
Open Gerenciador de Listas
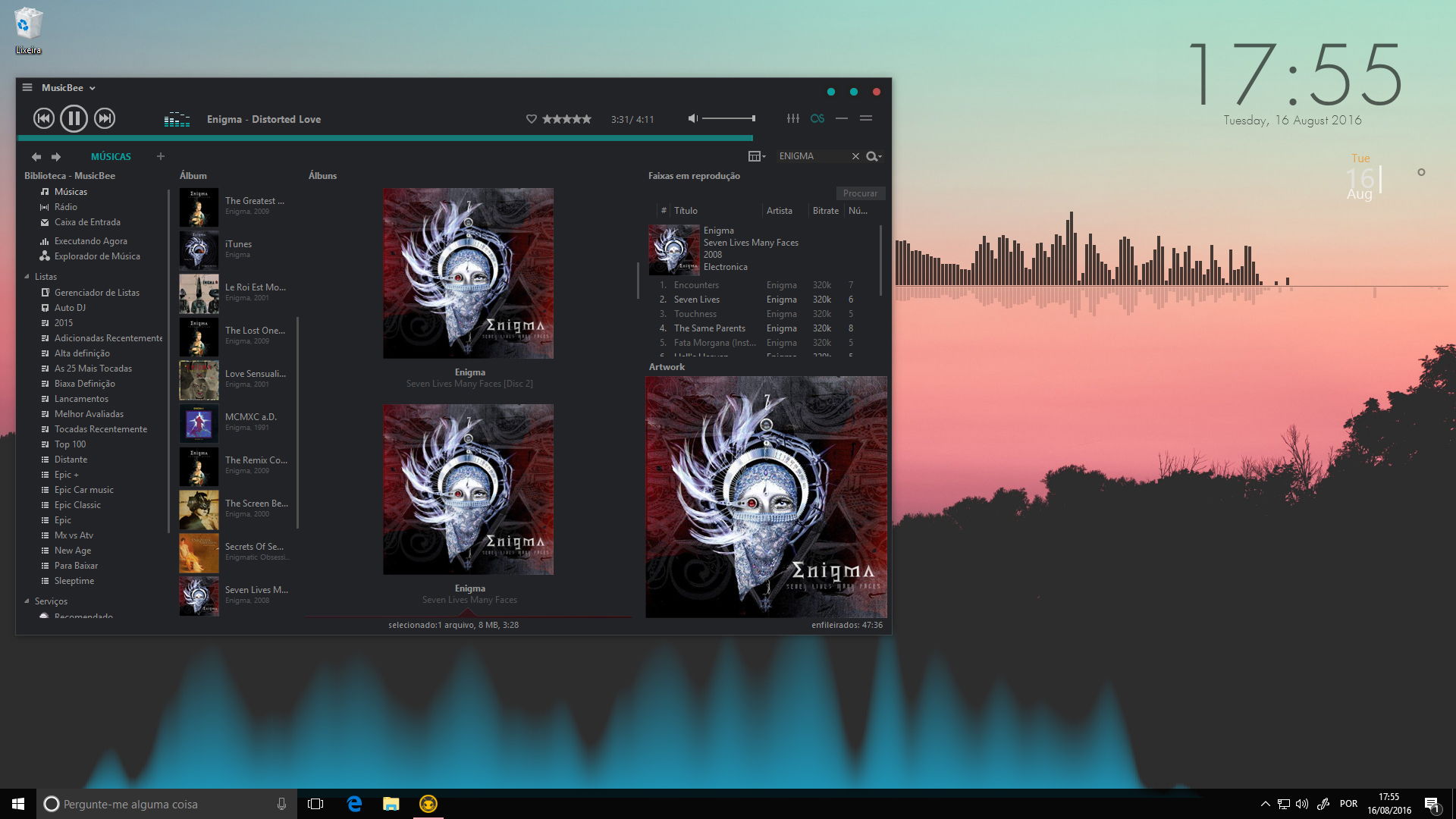[x=96, y=293]
